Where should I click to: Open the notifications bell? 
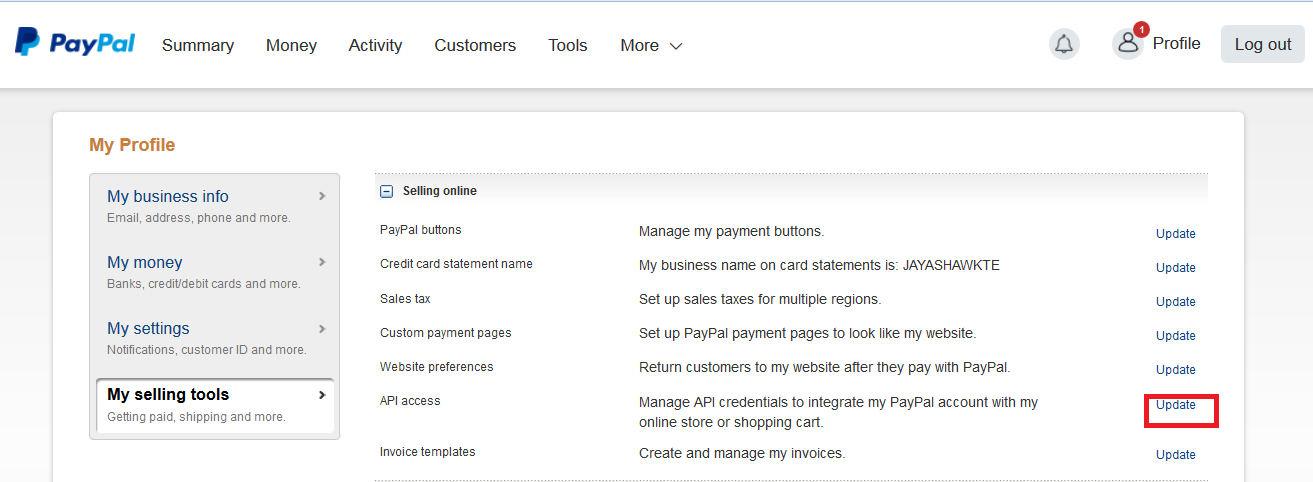[x=1064, y=44]
